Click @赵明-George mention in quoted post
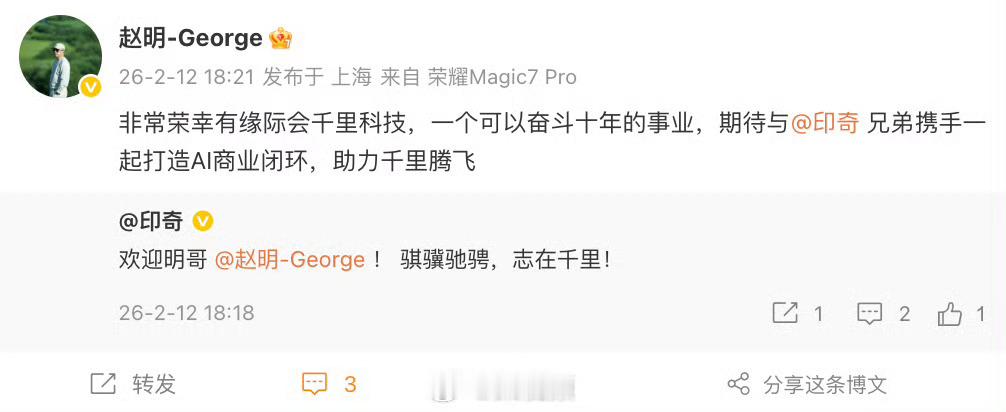 pyautogui.click(x=289, y=261)
